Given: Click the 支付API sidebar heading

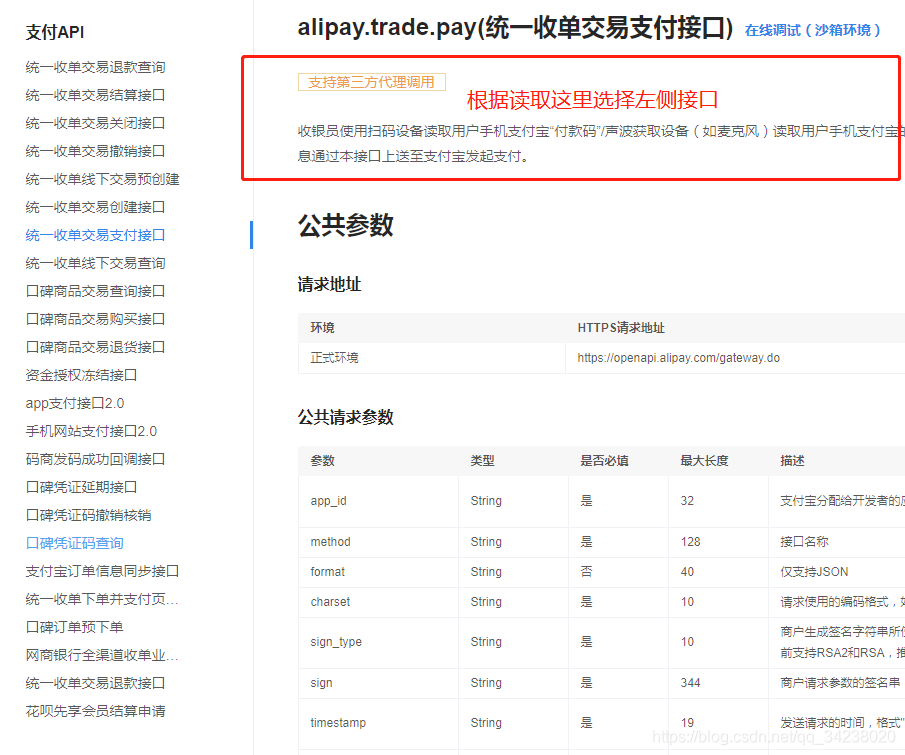Looking at the screenshot, I should [55, 32].
